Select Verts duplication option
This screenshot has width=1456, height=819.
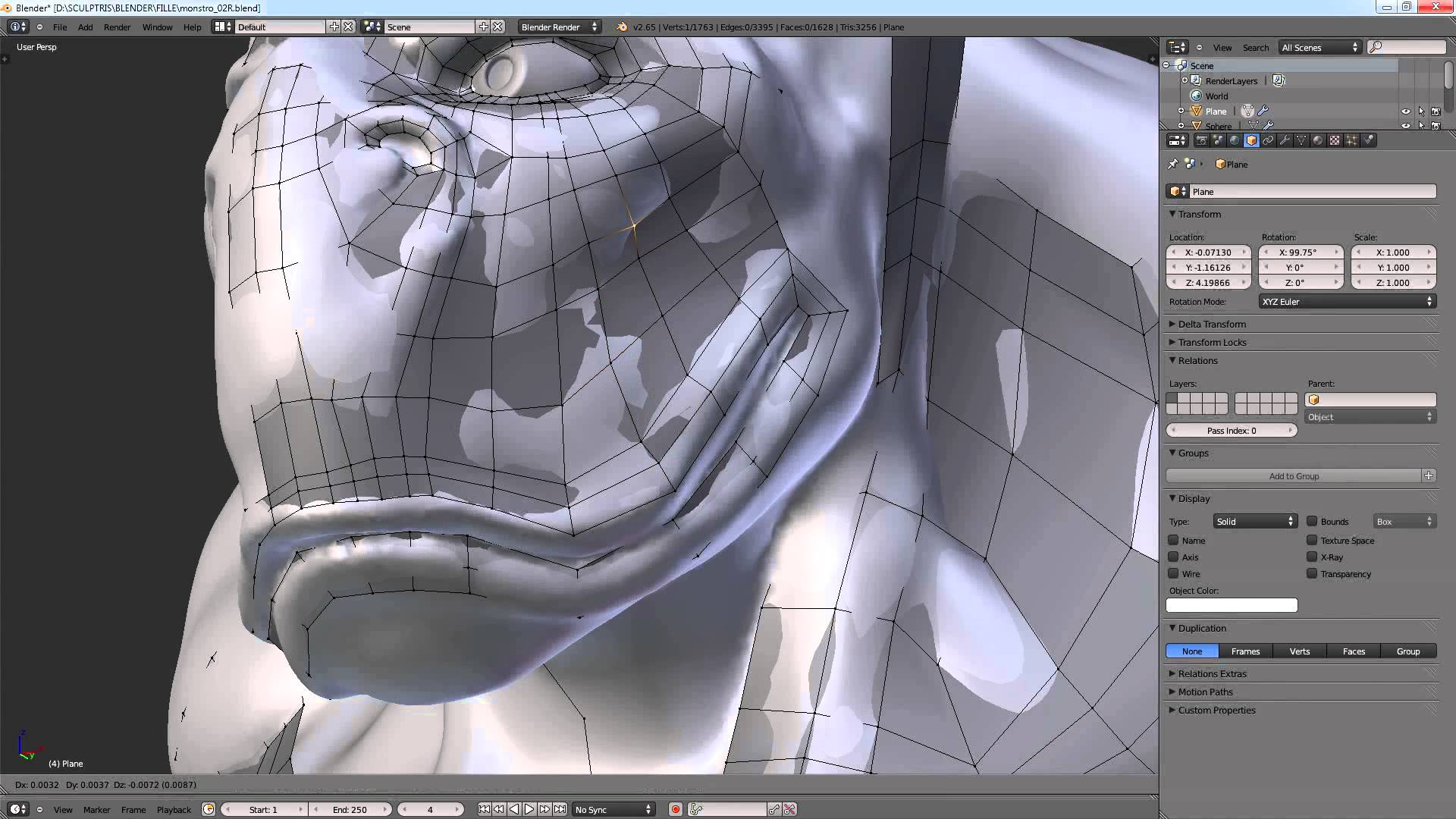(1299, 651)
